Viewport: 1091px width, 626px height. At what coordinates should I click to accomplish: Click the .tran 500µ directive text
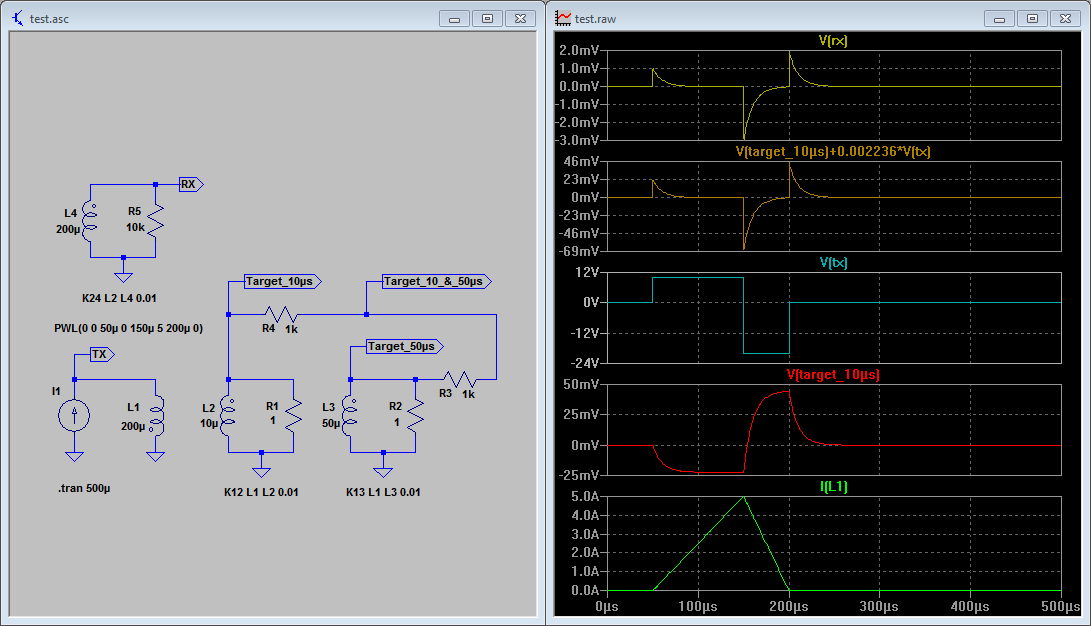coord(86,489)
